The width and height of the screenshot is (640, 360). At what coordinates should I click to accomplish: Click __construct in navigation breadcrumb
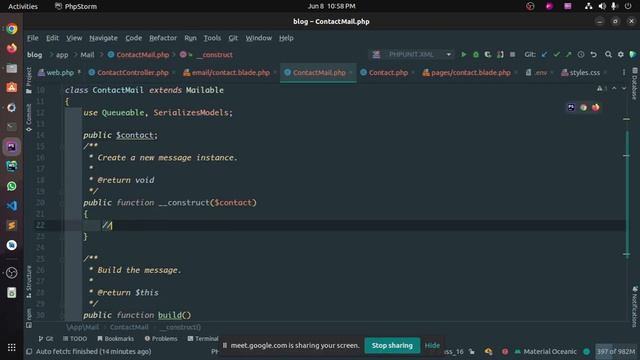pos(214,54)
